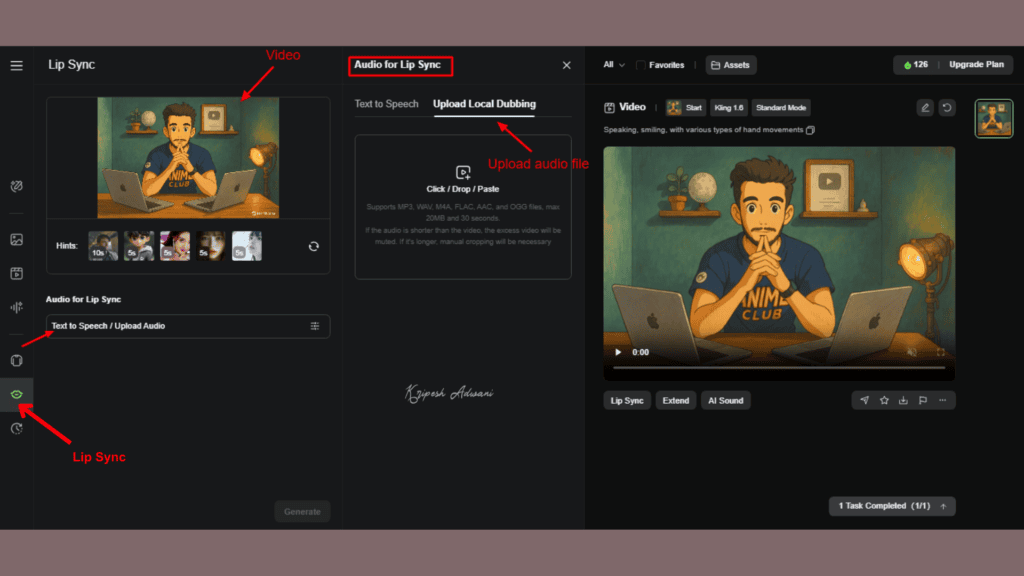Click the Upgrade Plan button

[977, 64]
